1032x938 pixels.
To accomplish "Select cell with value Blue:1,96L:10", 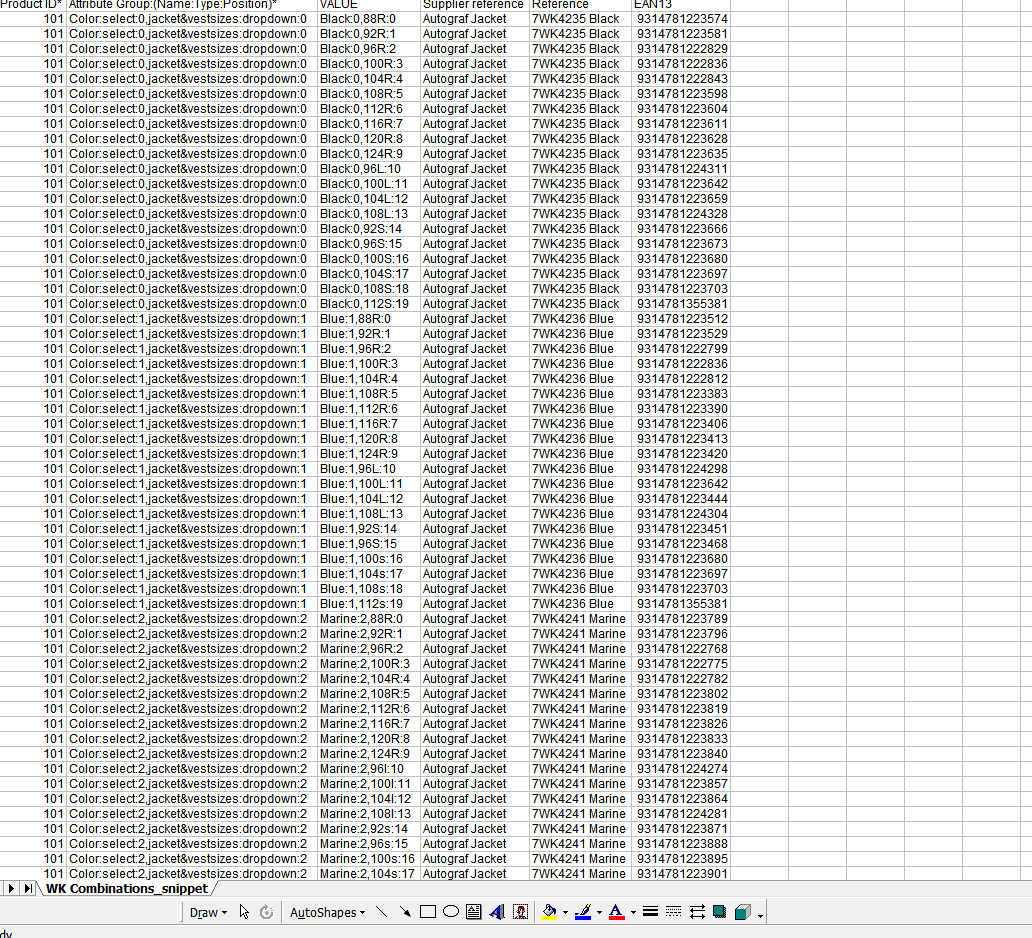I will [368, 469].
